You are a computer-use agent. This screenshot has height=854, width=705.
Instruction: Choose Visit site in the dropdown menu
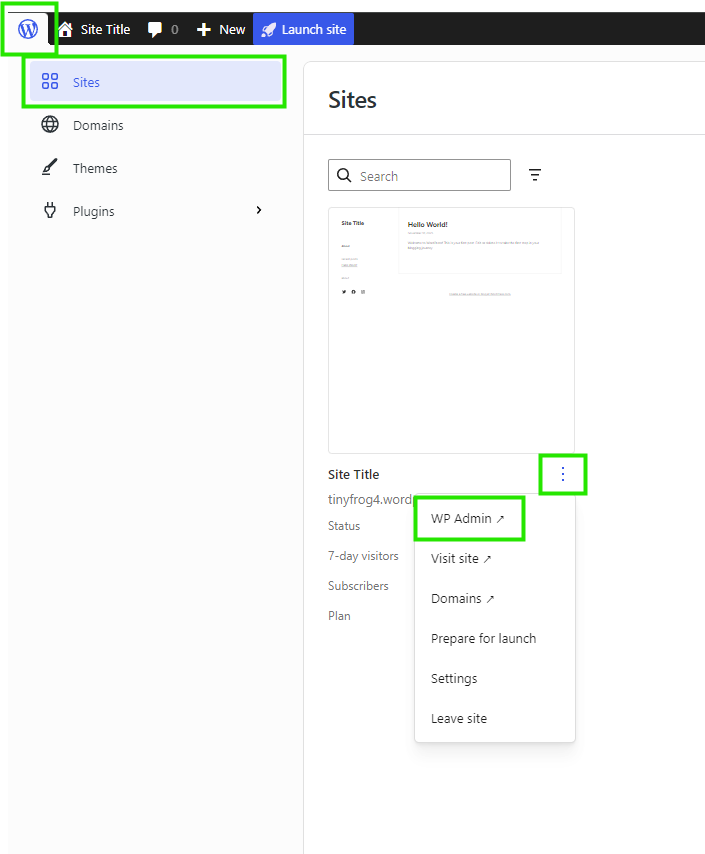[x=461, y=558]
